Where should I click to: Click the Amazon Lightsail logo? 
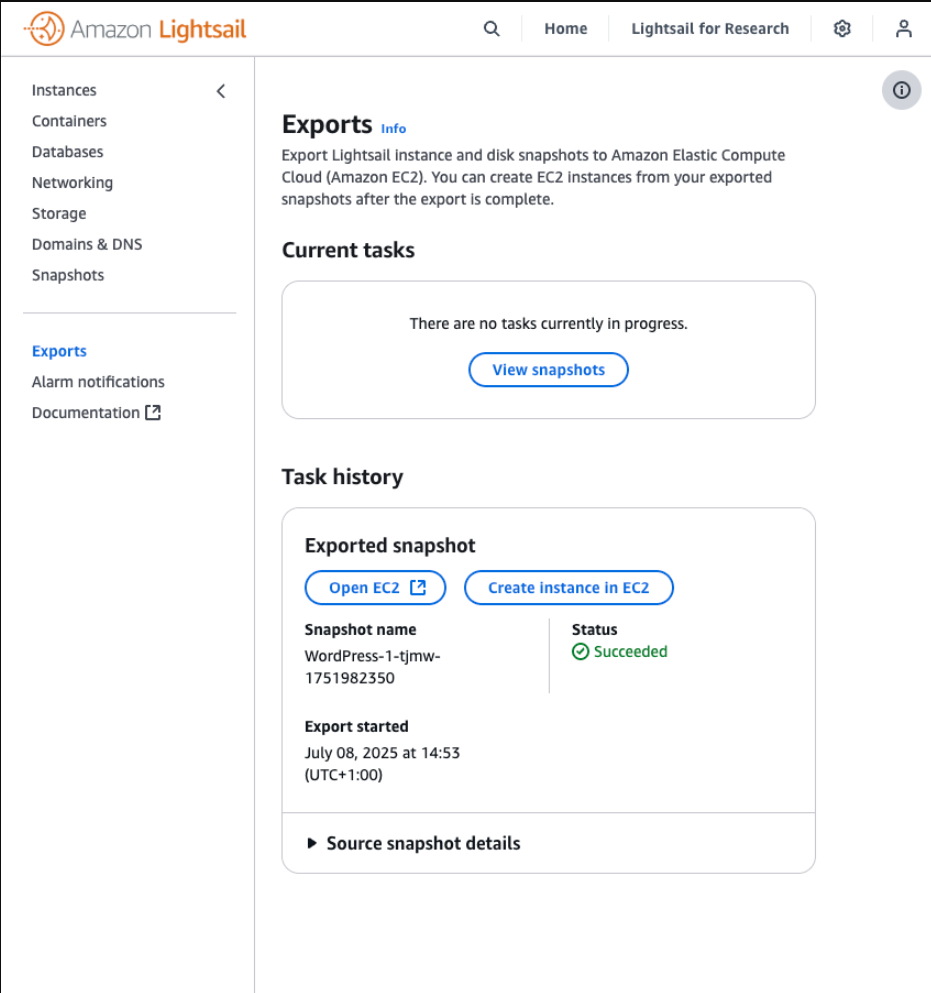point(135,29)
